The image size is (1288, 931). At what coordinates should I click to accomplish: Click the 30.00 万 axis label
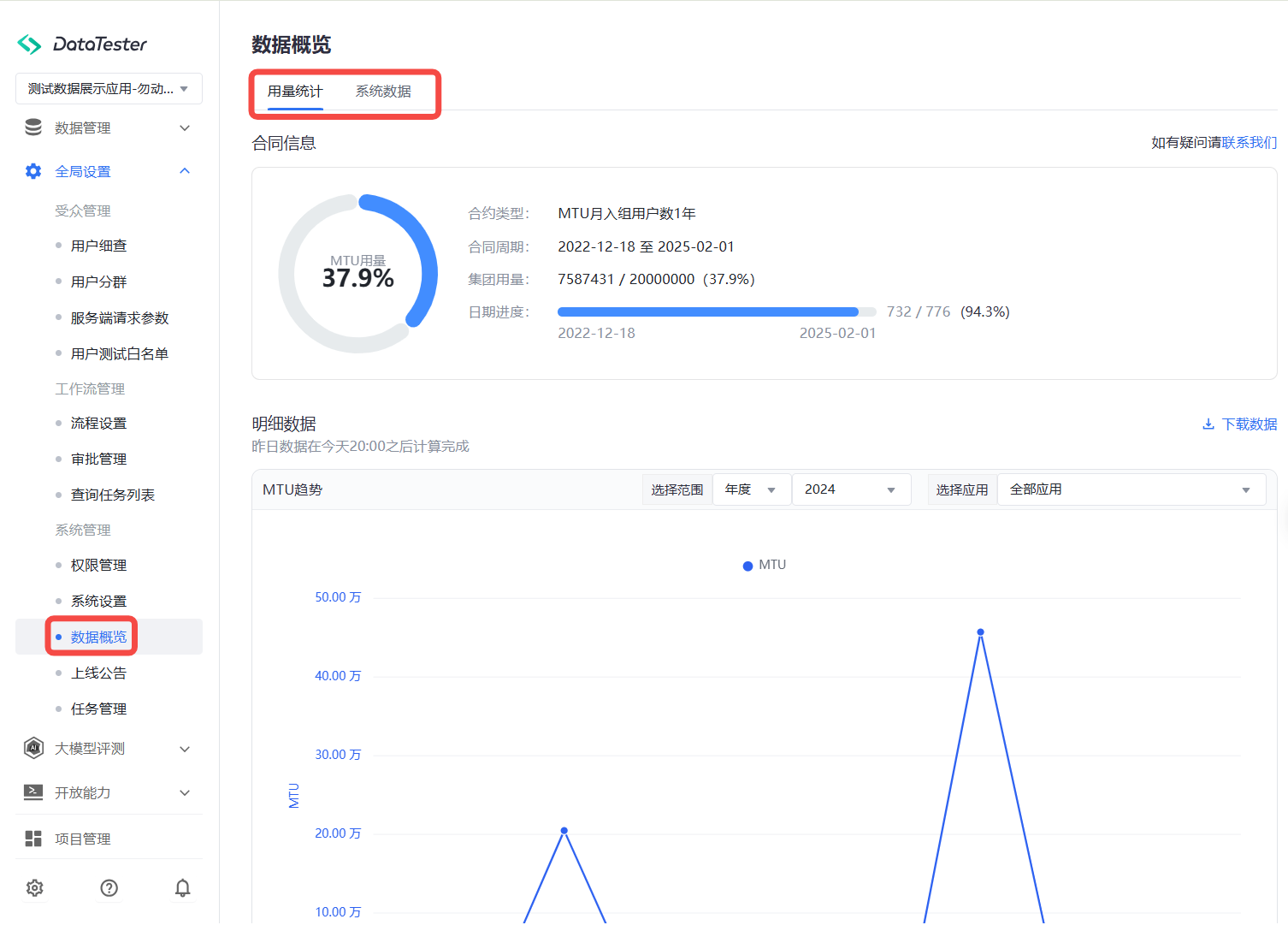point(338,755)
